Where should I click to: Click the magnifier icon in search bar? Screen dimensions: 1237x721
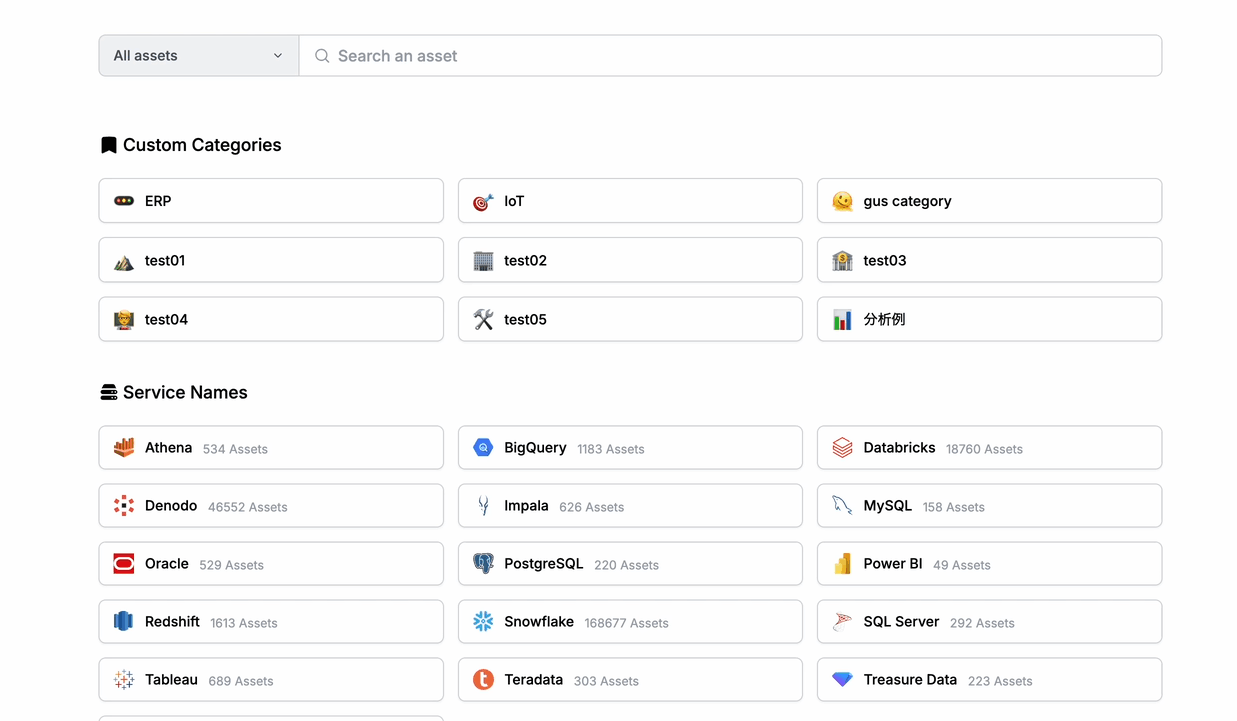pyautogui.click(x=322, y=56)
